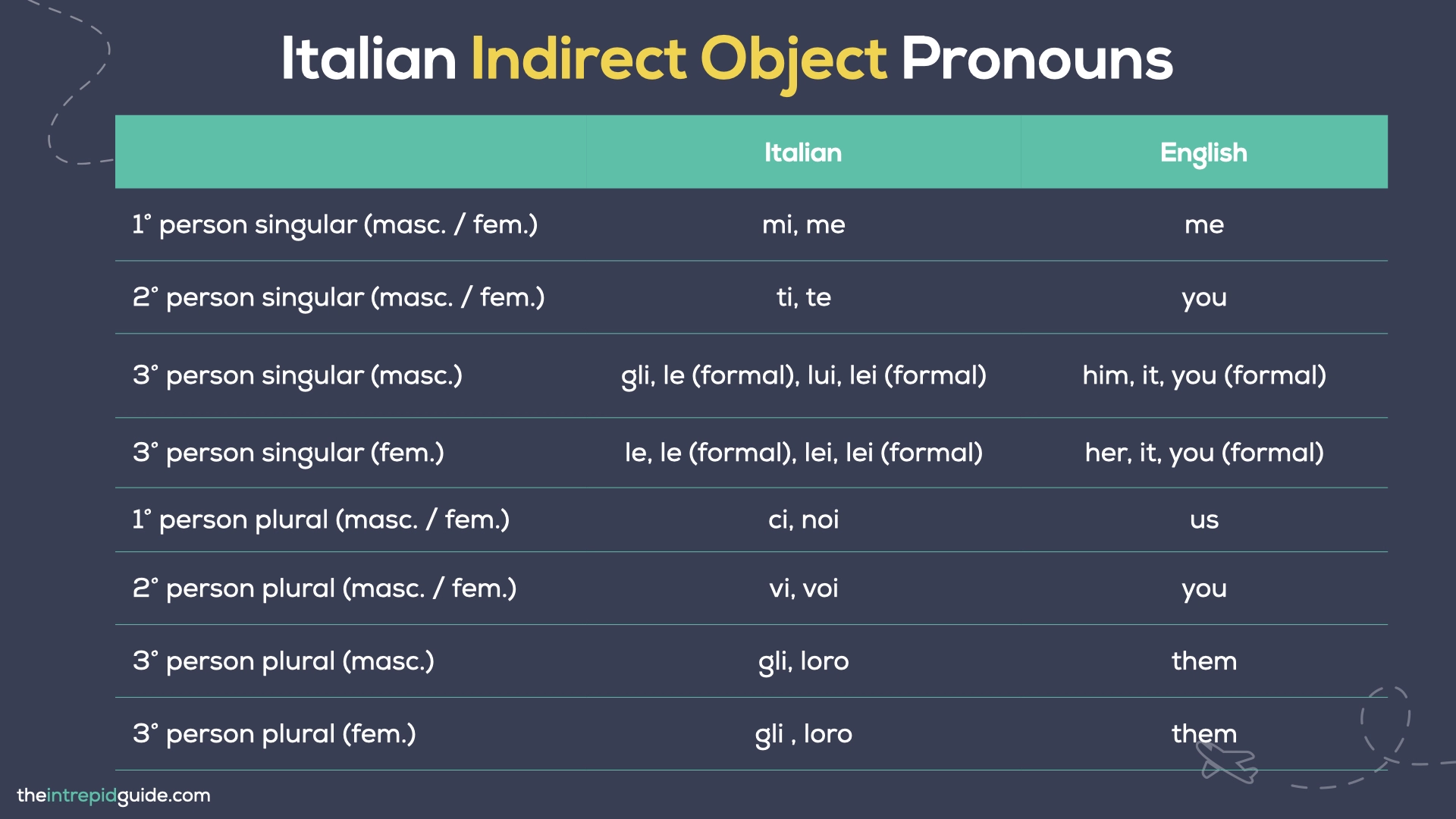Viewport: 1456px width, 819px height.
Task: Click the "3° person plural (fem.)" label
Action: coord(275,734)
